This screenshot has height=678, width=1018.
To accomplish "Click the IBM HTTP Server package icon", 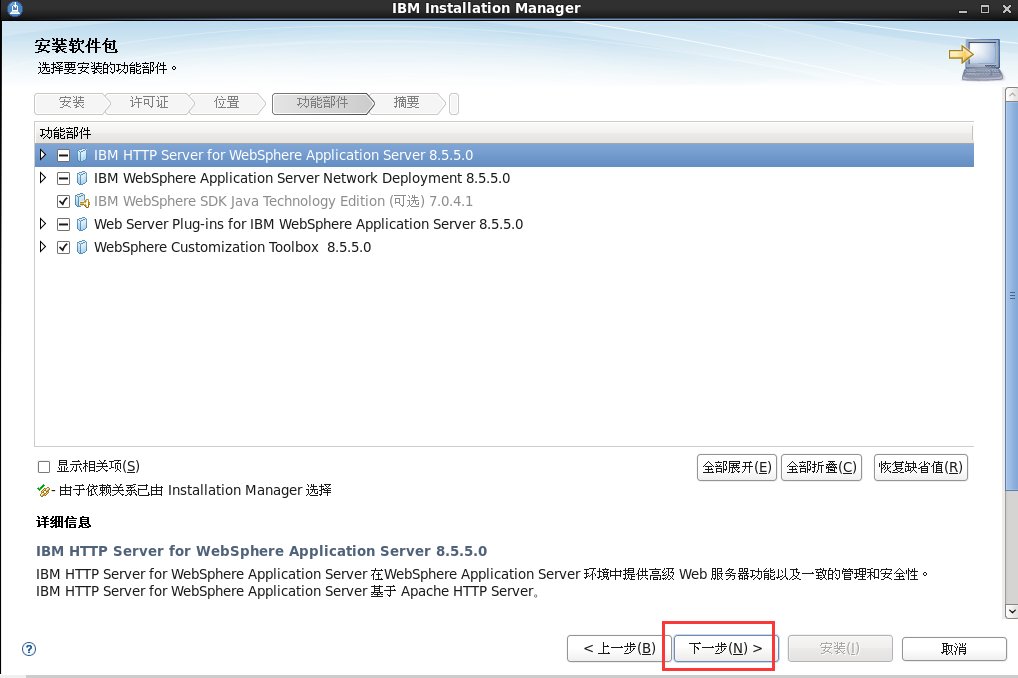I will click(x=82, y=155).
